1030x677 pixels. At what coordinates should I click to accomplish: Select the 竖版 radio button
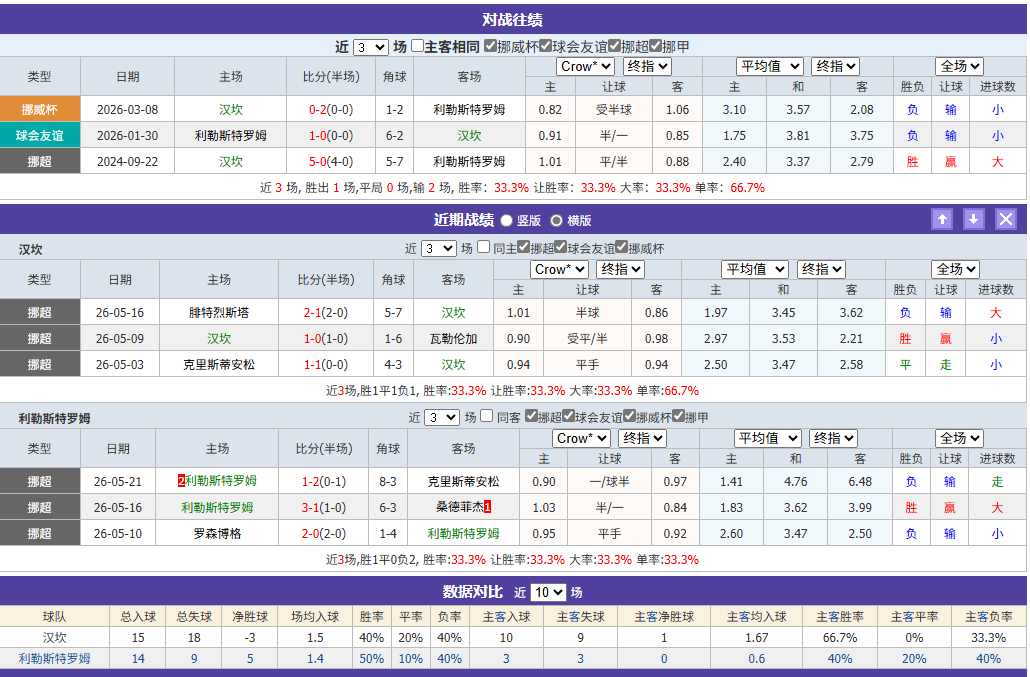point(506,221)
